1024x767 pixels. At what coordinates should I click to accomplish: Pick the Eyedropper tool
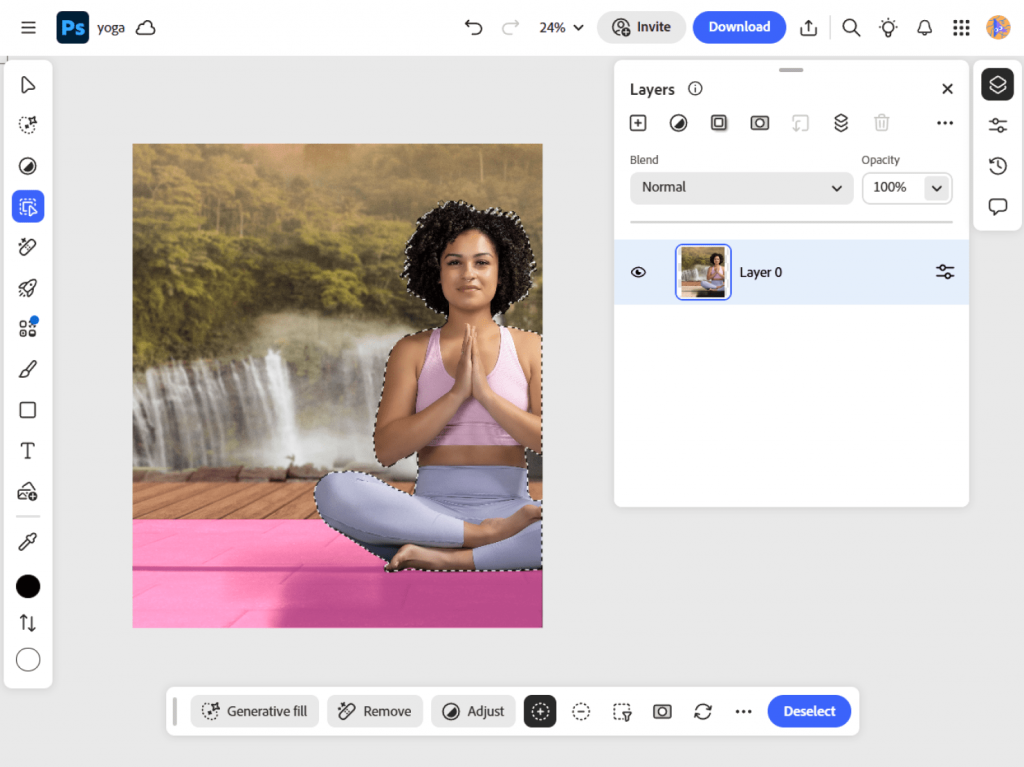tap(28, 542)
